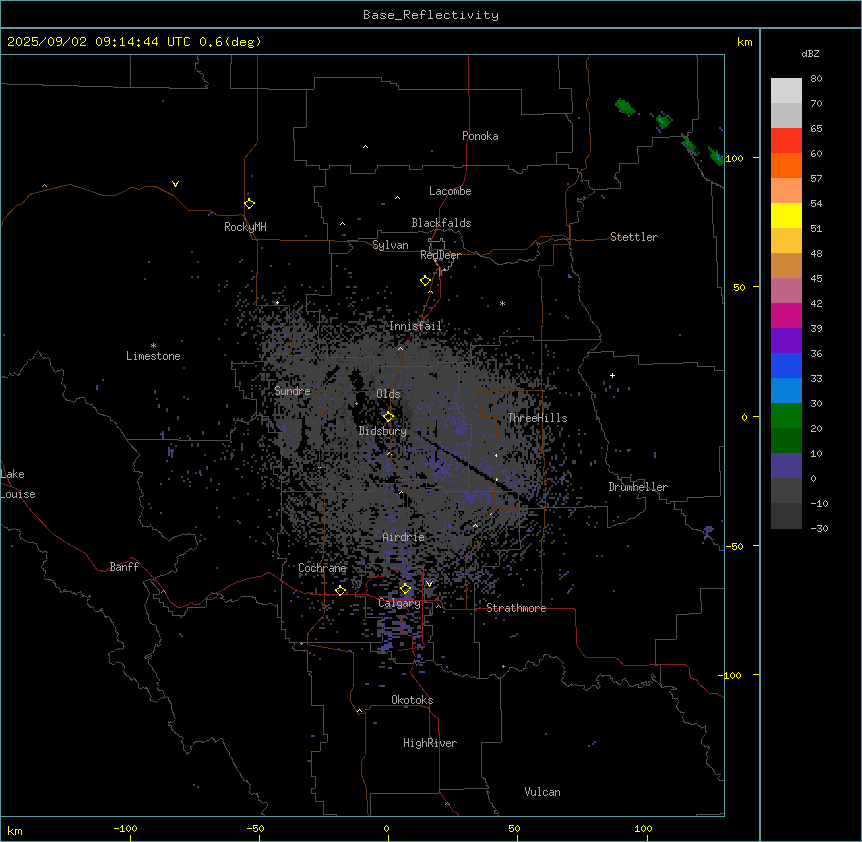Viewport: 862px width, 842px height.
Task: Select the yellow 51-54 dBZ legend swatch
Action: tap(786, 215)
